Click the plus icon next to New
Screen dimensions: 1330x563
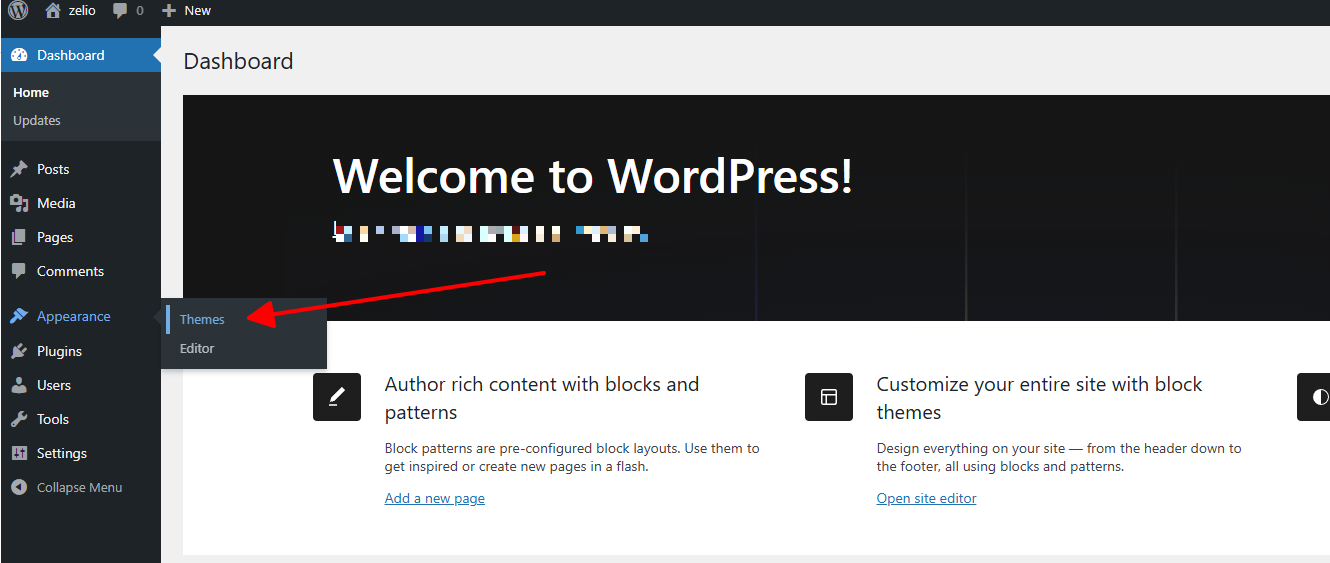coord(169,11)
